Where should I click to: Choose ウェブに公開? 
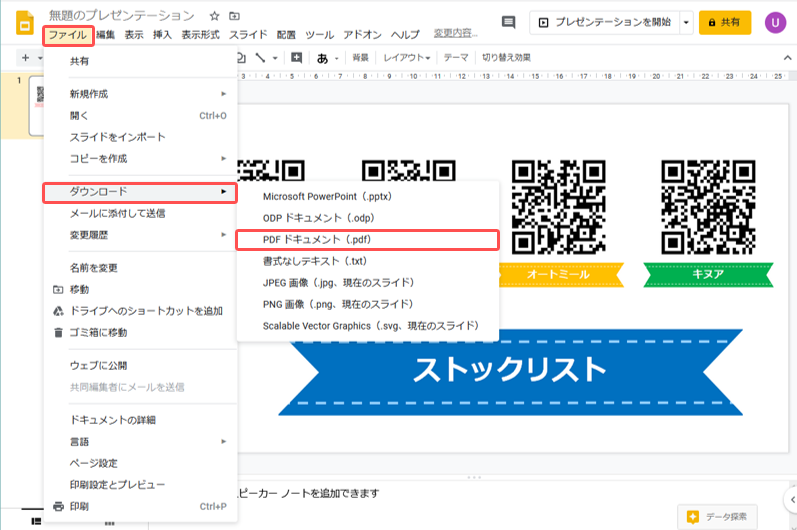(140, 366)
